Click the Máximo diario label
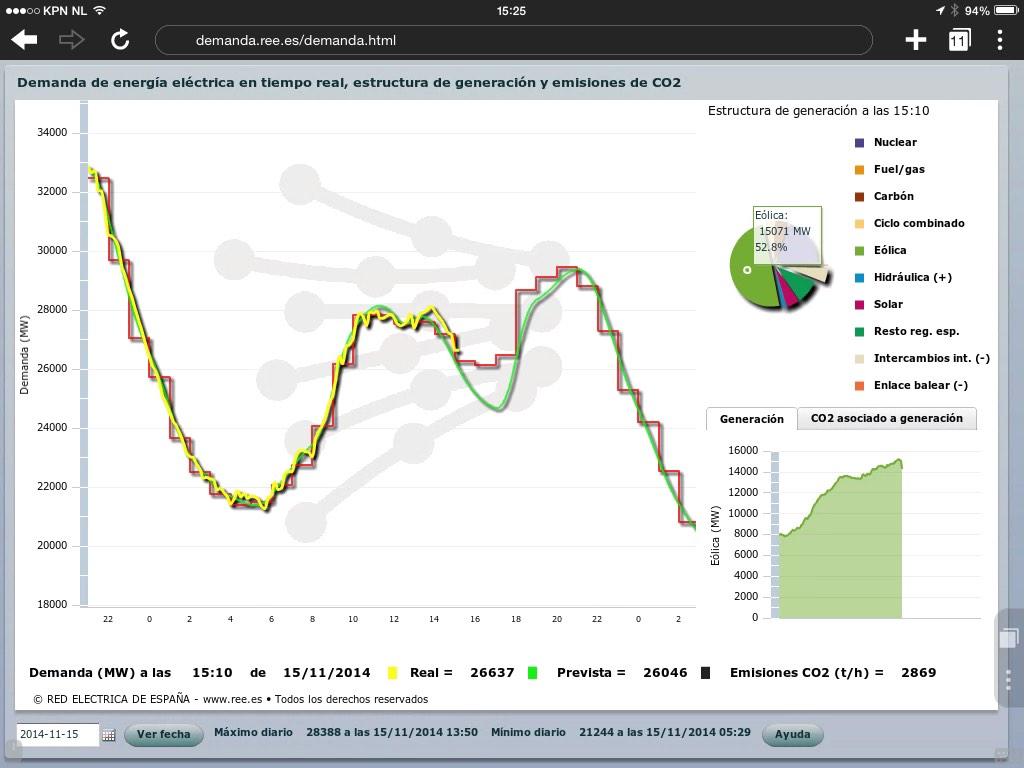This screenshot has height=768, width=1024. [253, 733]
